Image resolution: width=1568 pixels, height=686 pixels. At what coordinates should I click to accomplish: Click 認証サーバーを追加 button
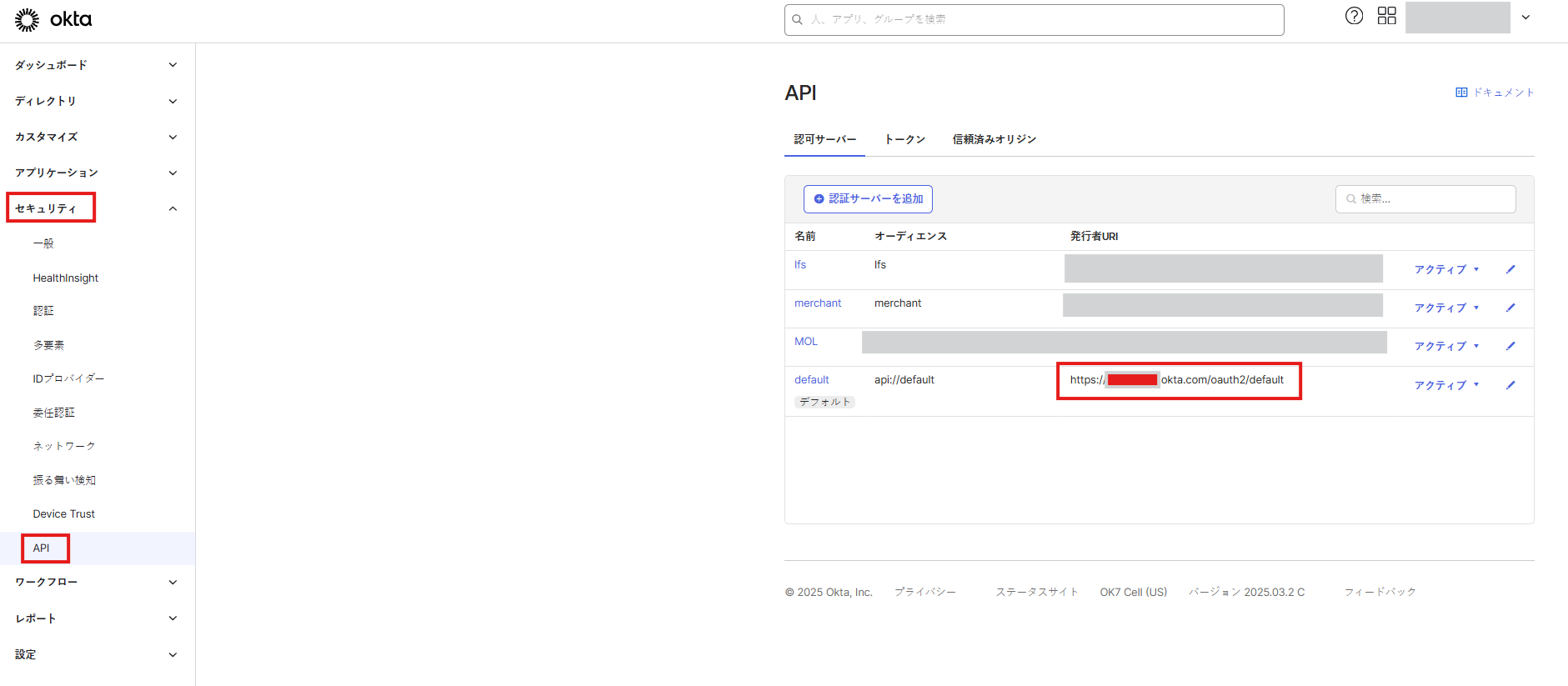(x=868, y=199)
